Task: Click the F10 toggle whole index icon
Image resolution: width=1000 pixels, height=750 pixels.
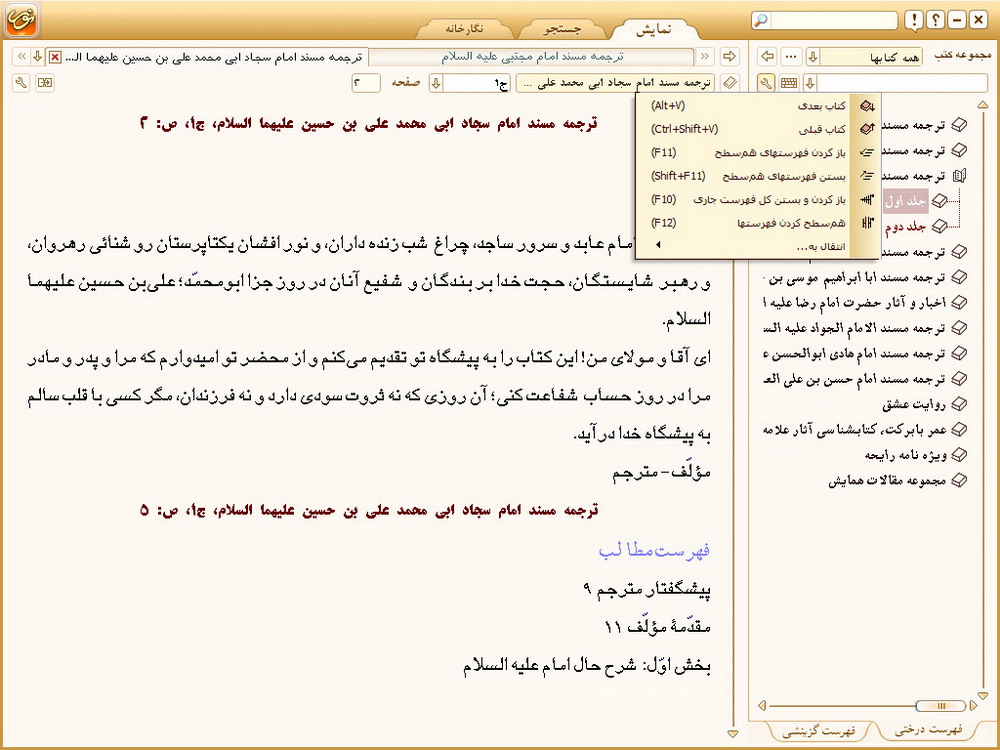Action: click(867, 200)
